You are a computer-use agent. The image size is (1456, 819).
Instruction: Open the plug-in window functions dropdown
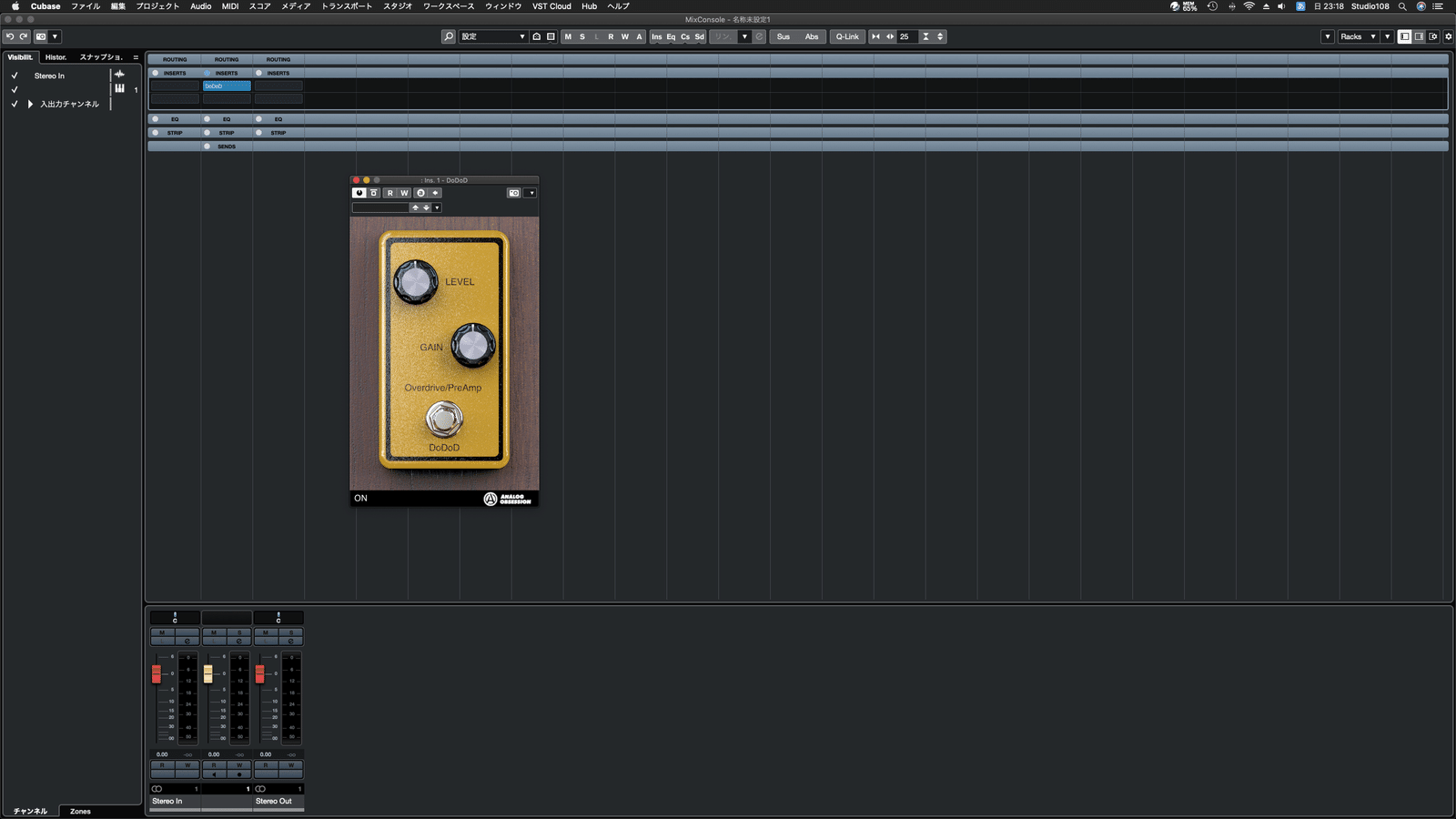[531, 193]
